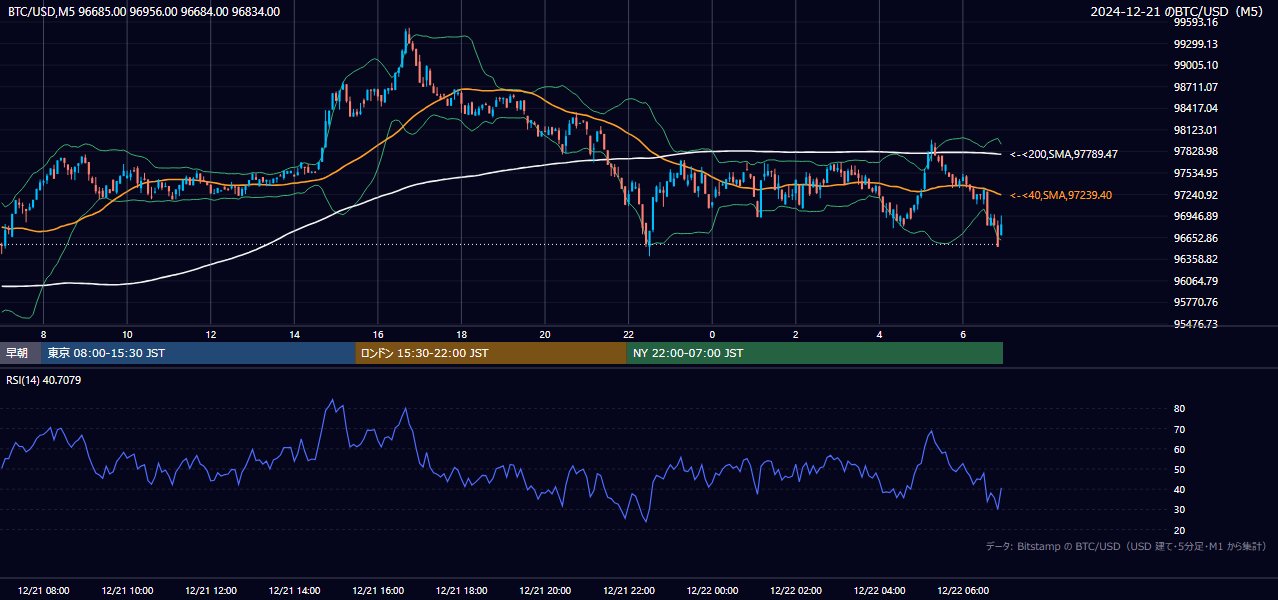Image resolution: width=1278 pixels, height=600 pixels.
Task: Click the 12/21 12:00 time label
Action: click(211, 591)
